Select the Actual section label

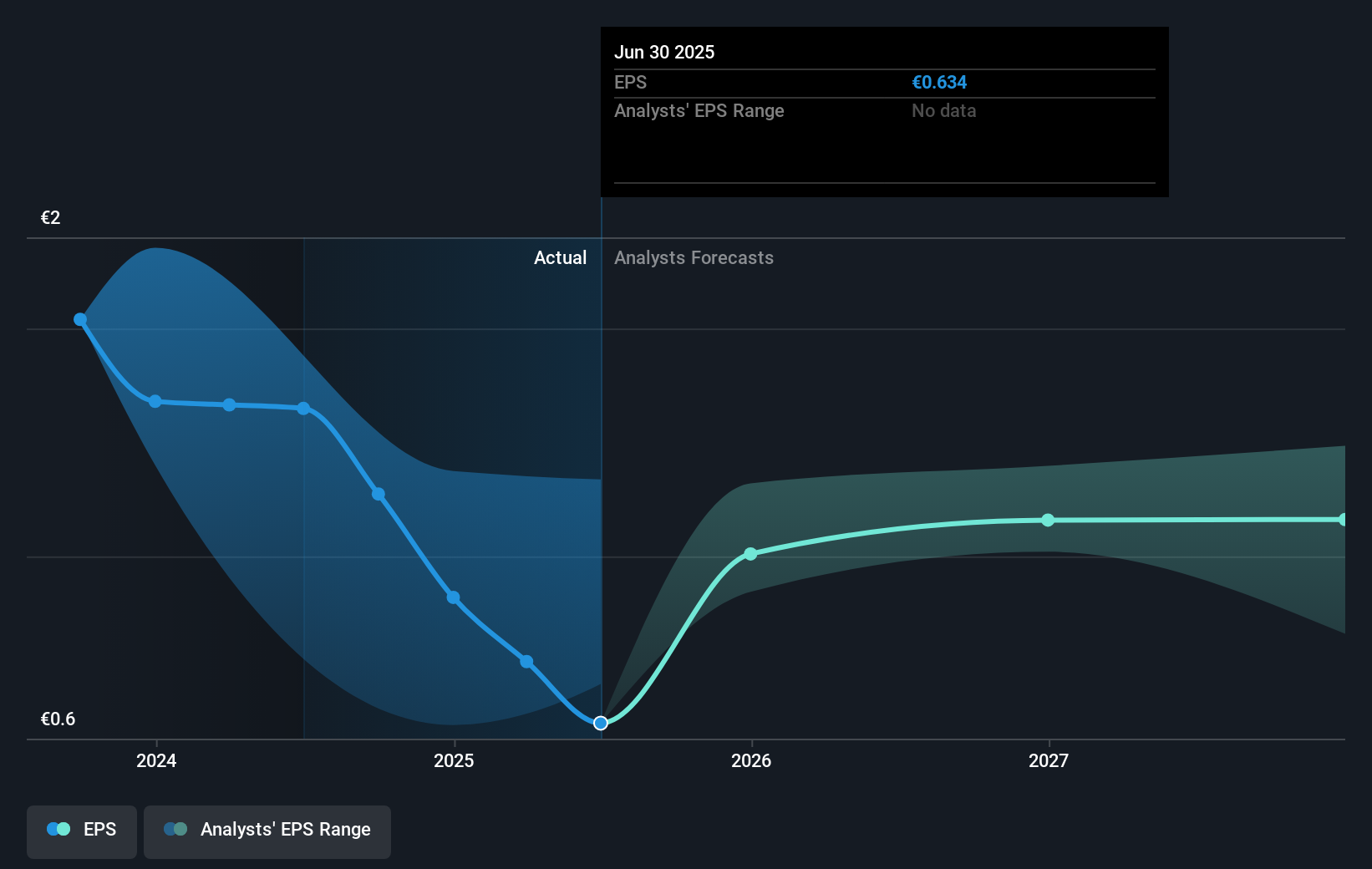click(560, 257)
